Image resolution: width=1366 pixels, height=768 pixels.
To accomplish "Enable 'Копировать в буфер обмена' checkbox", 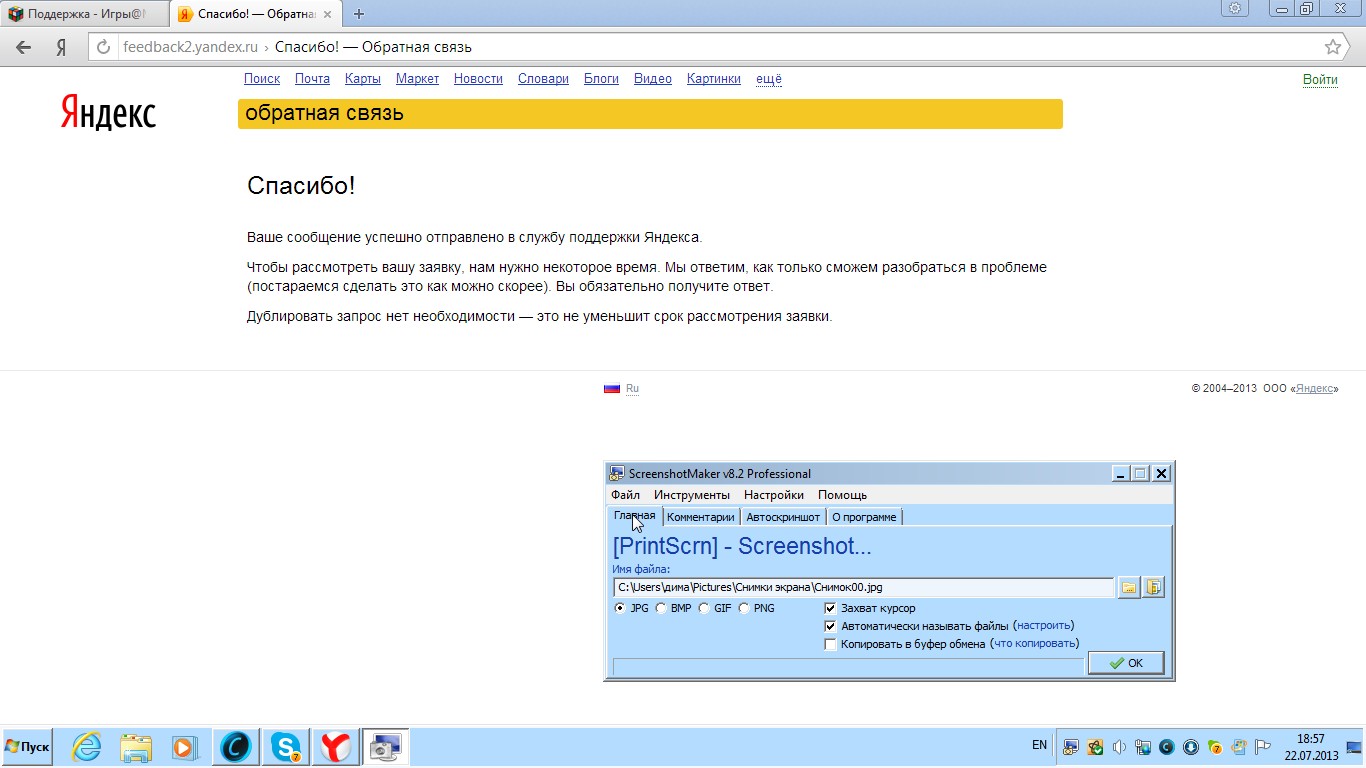I will click(830, 644).
